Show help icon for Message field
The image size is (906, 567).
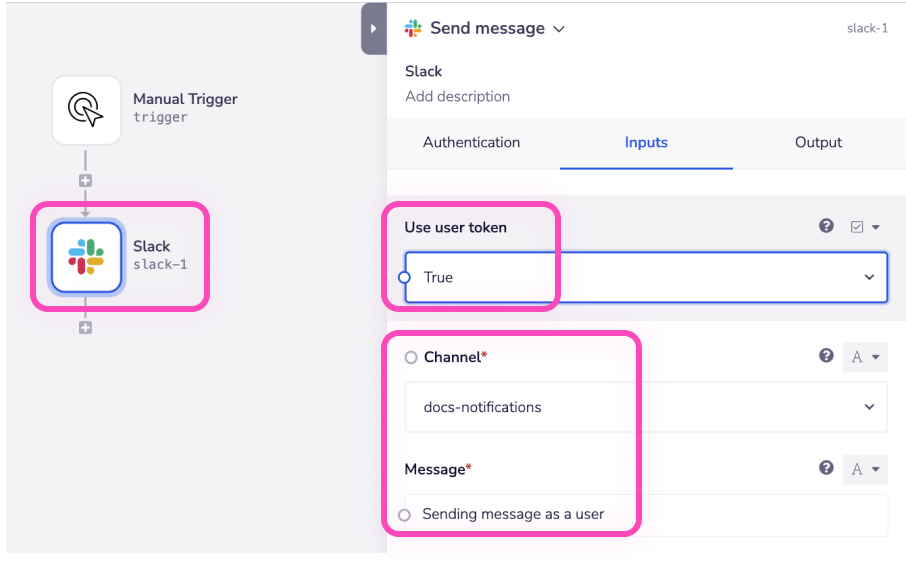pos(826,468)
